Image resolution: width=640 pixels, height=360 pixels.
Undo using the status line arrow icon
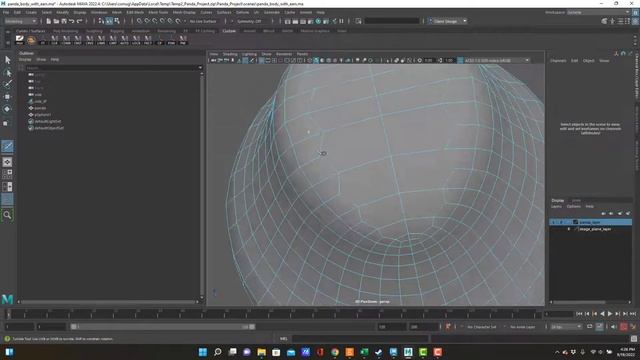coord(72,21)
